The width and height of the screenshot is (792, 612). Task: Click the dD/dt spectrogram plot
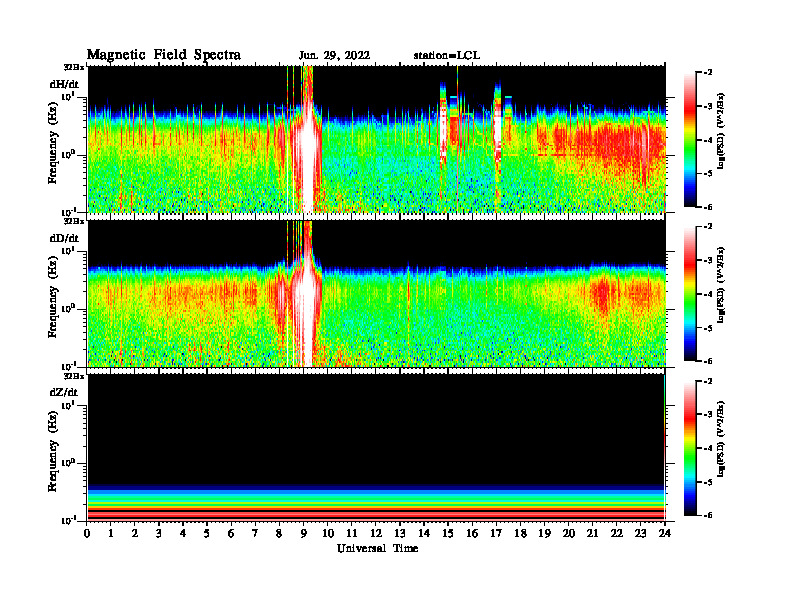[x=376, y=293]
